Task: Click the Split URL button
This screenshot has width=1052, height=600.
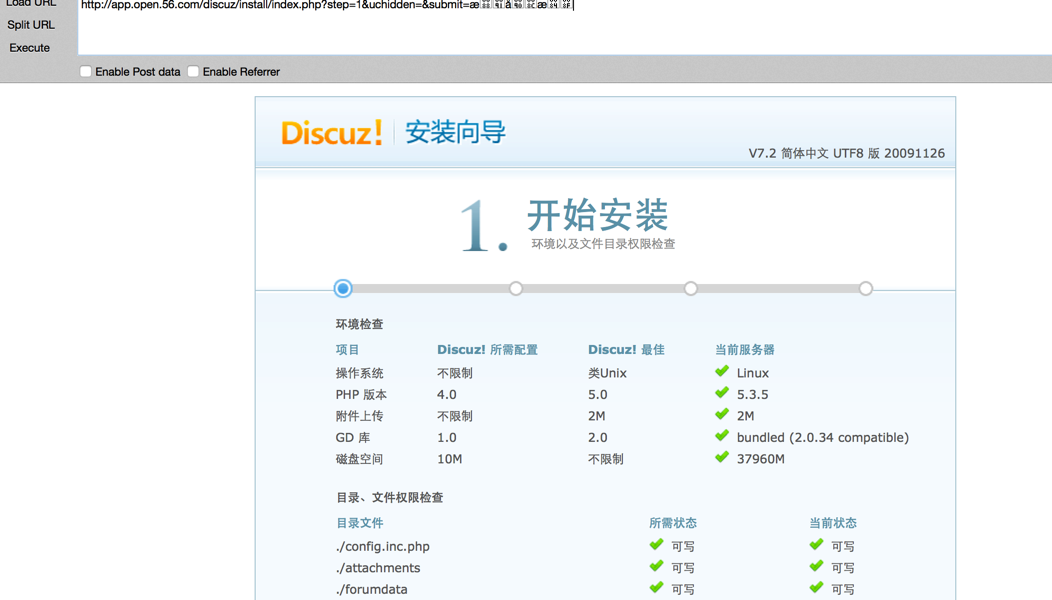Action: [31, 25]
